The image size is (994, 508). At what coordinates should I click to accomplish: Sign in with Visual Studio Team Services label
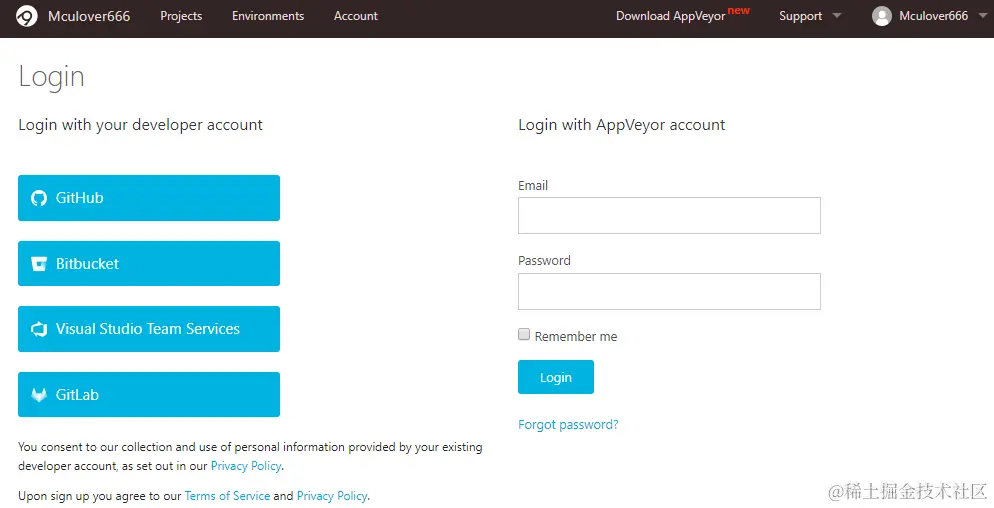click(148, 329)
